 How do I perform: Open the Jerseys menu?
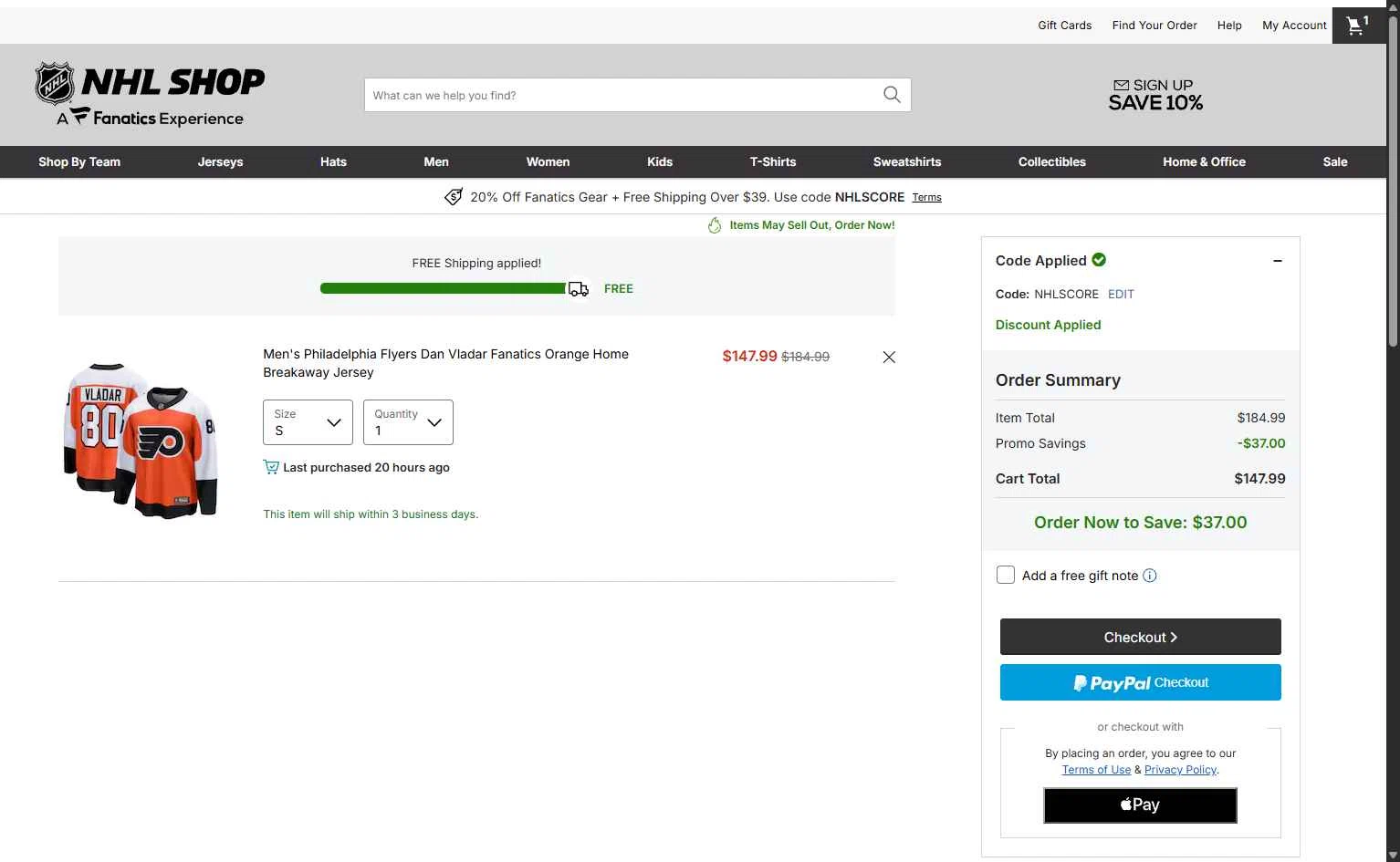221,161
